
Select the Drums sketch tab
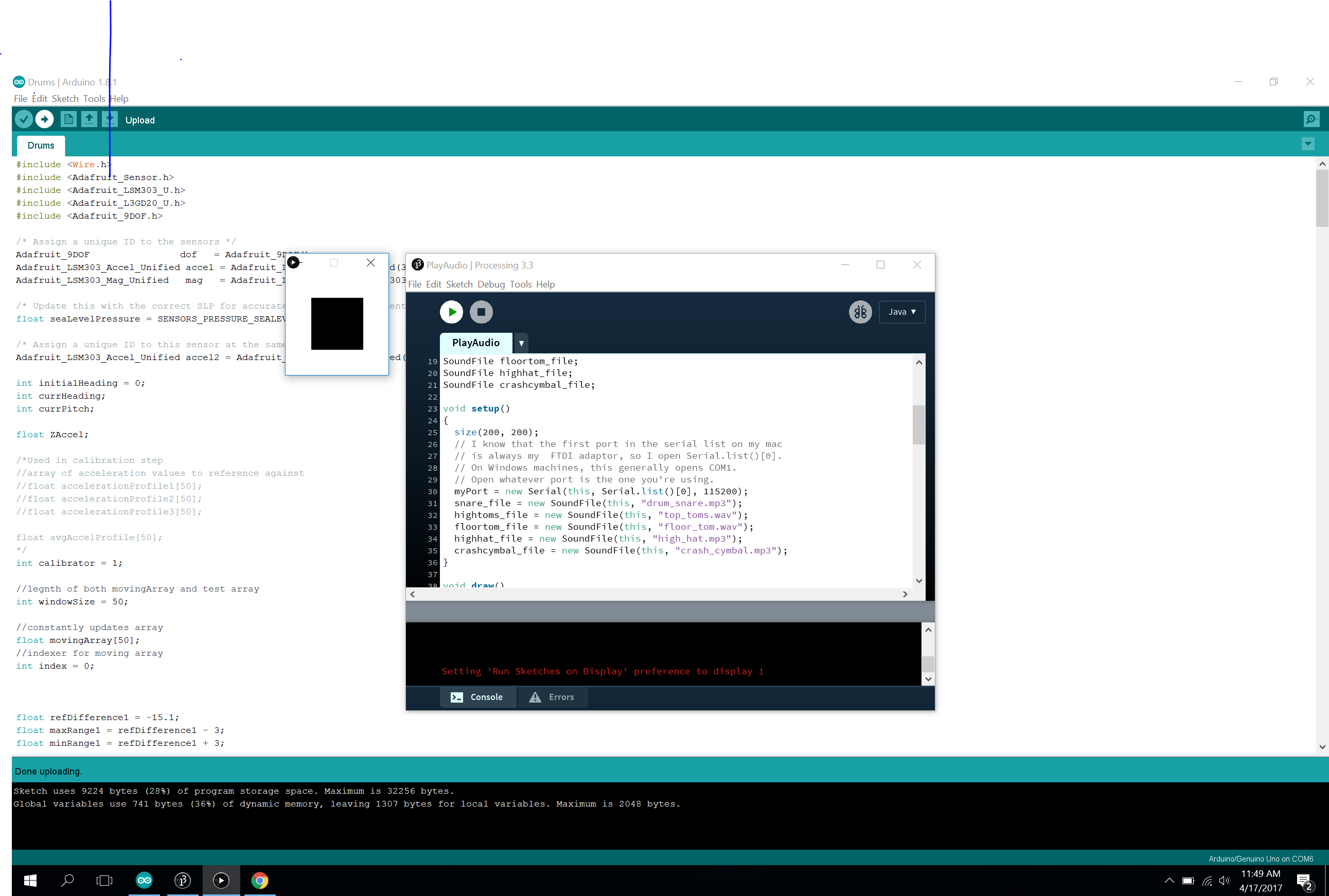41,146
